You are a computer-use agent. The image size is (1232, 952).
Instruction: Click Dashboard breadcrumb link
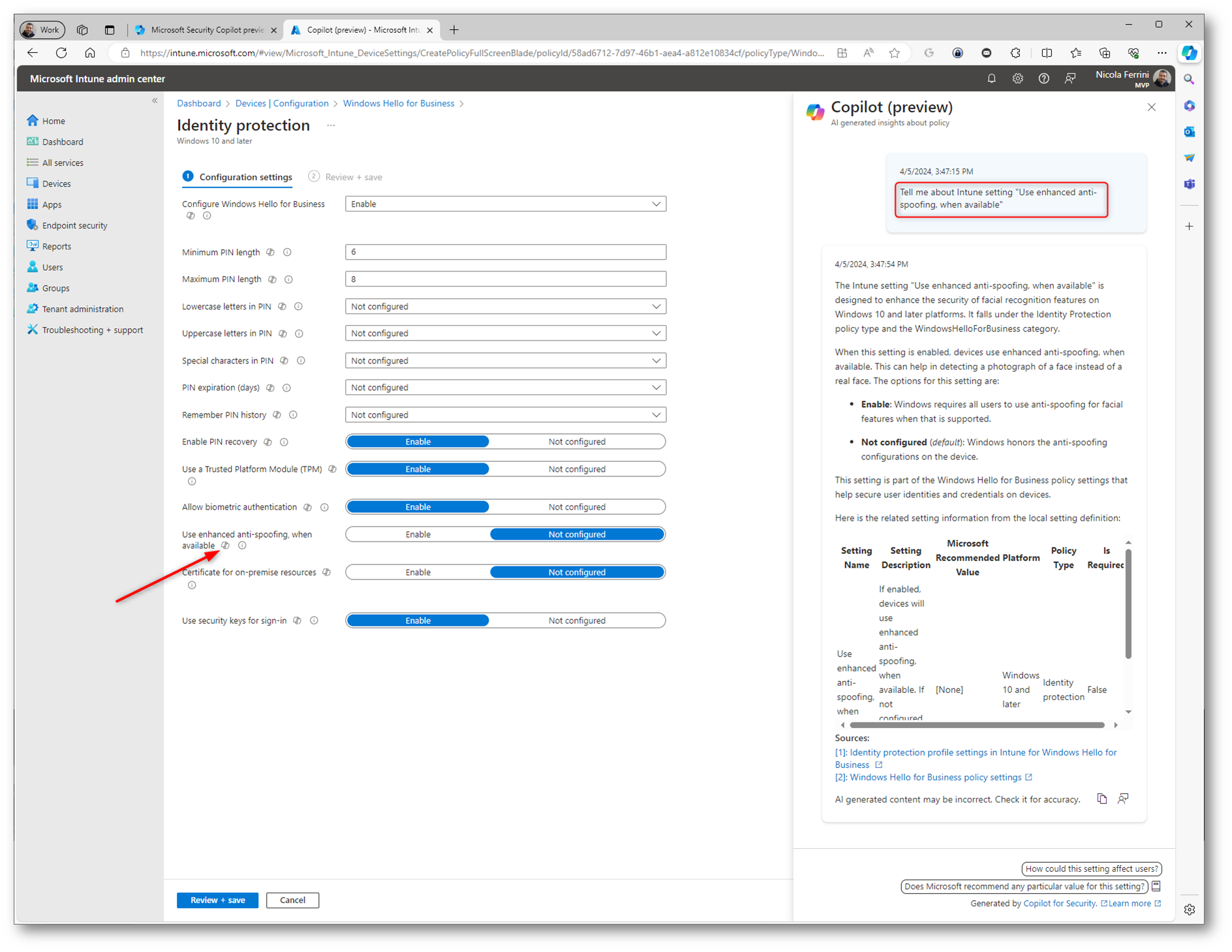click(x=199, y=103)
